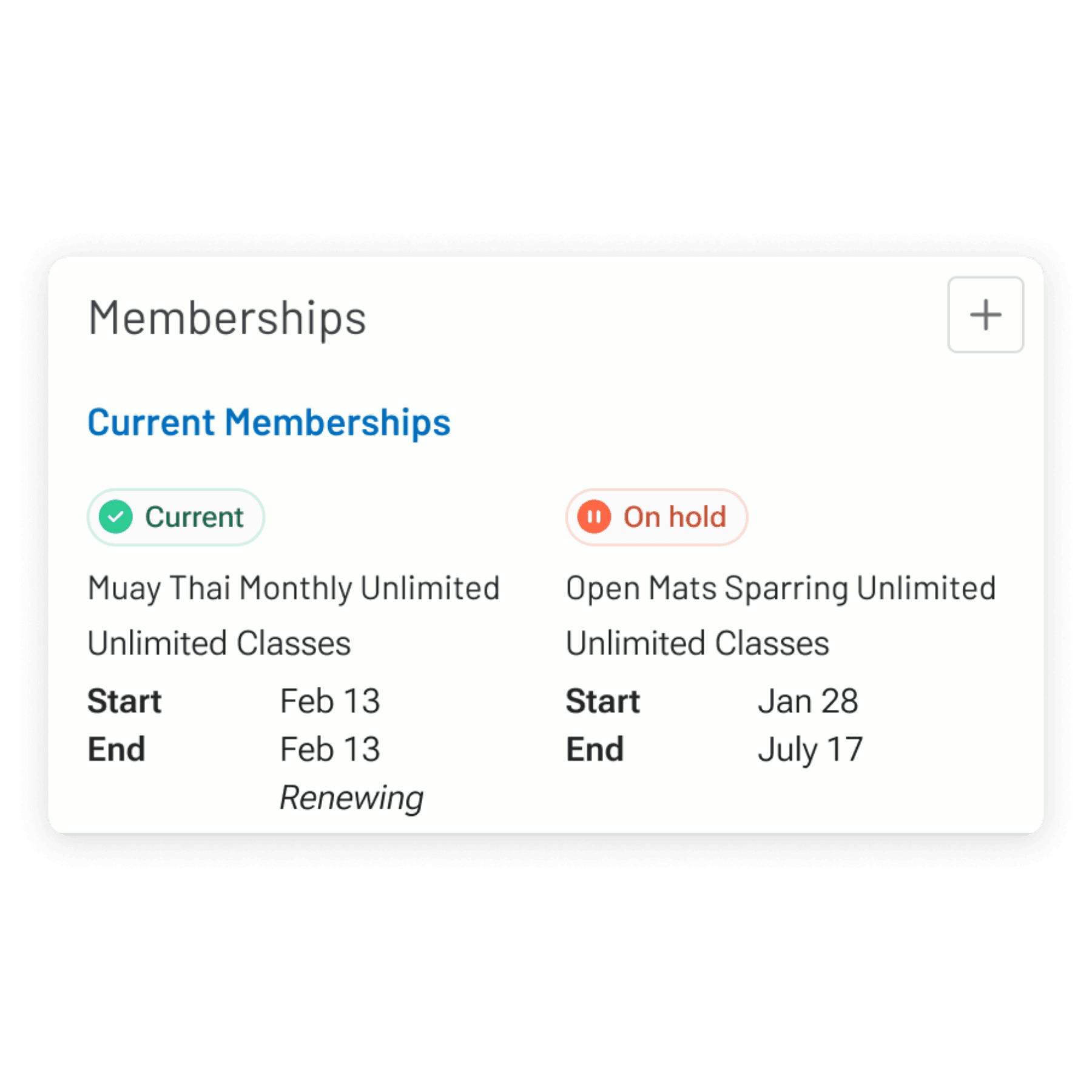
Task: Click the Jan 28 start date
Action: [x=807, y=701]
